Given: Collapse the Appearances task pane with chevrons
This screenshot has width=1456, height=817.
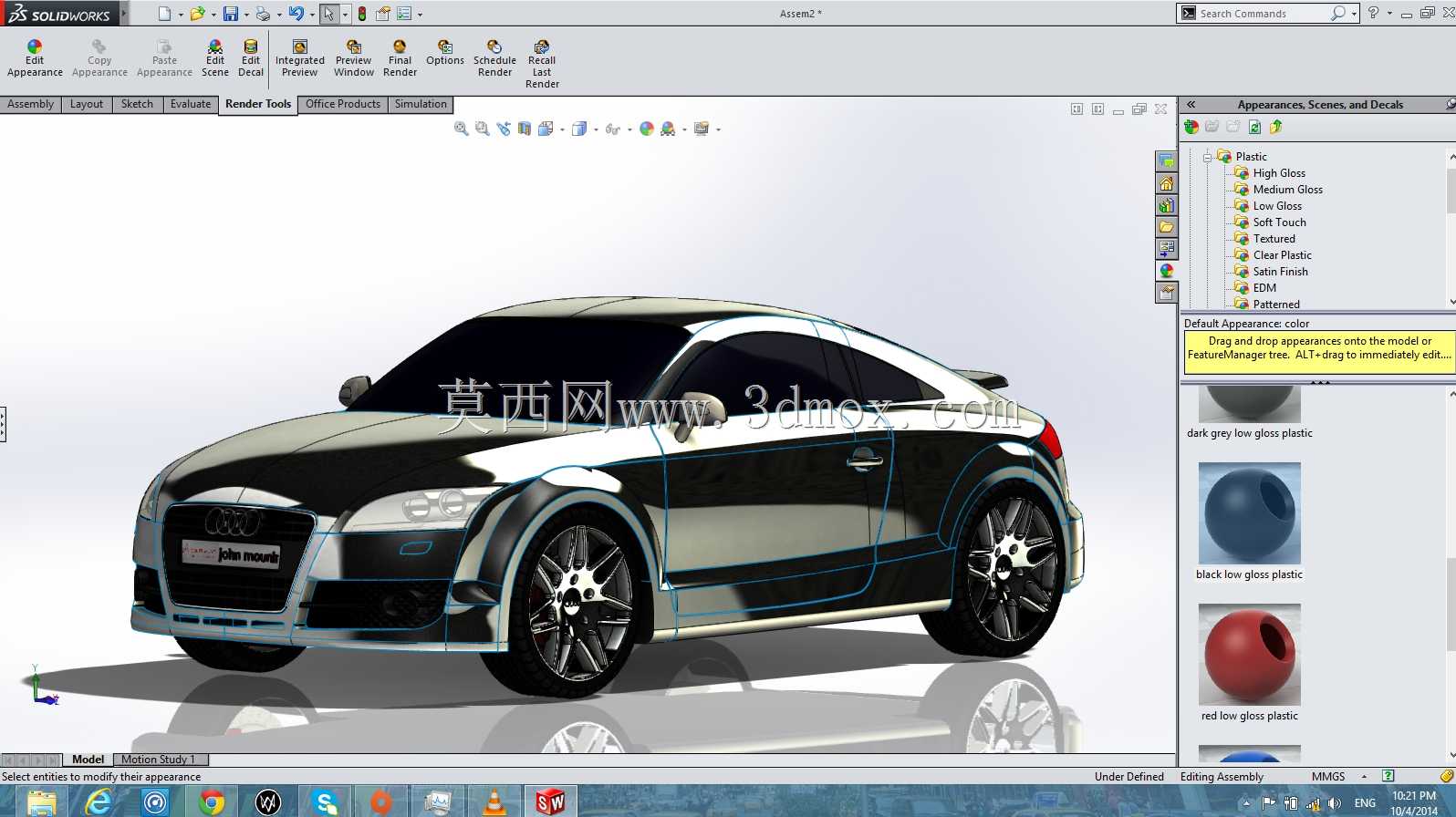Looking at the screenshot, I should 1191,105.
